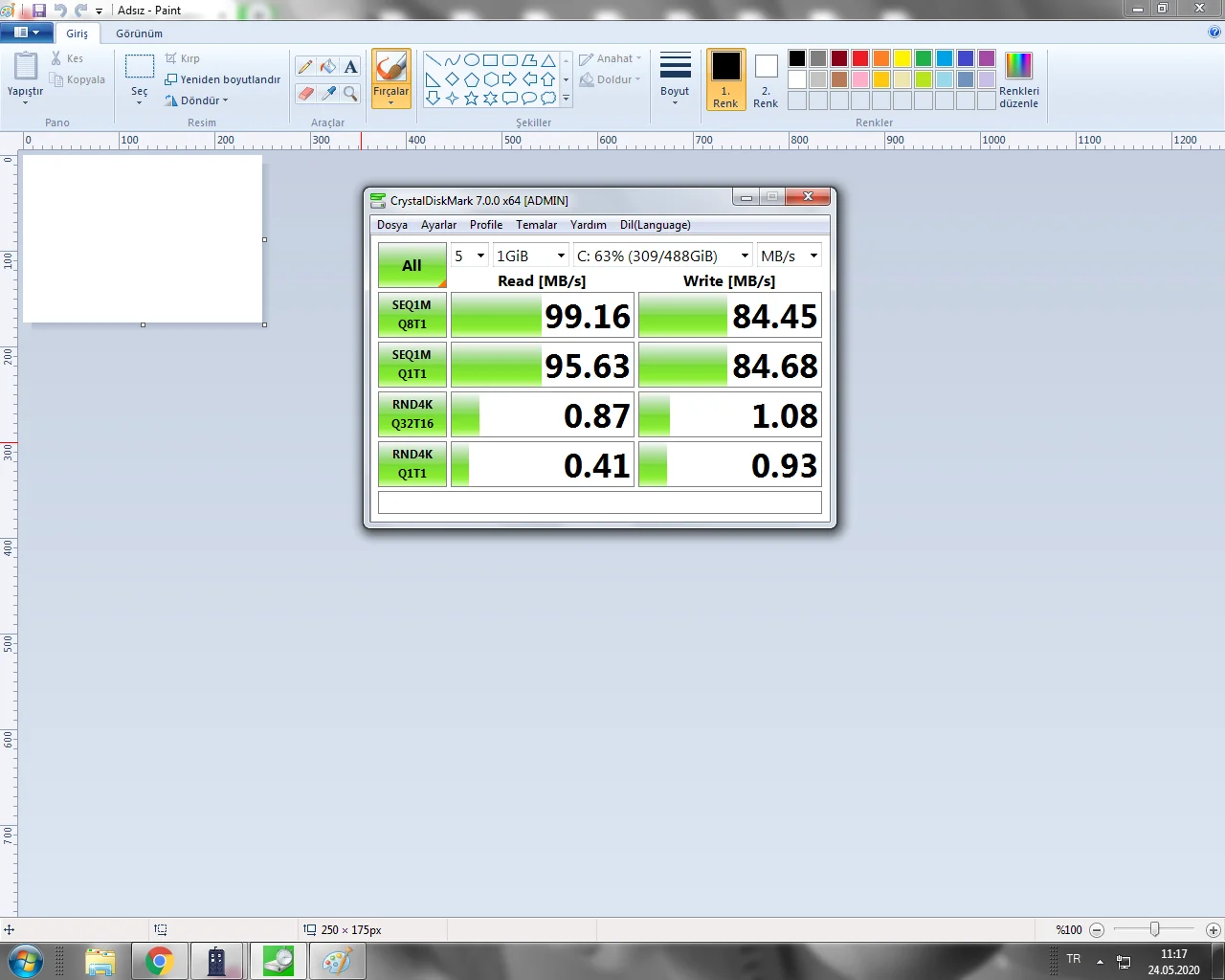
Task: Run the SEQ1M Q1T1 test
Action: (412, 365)
